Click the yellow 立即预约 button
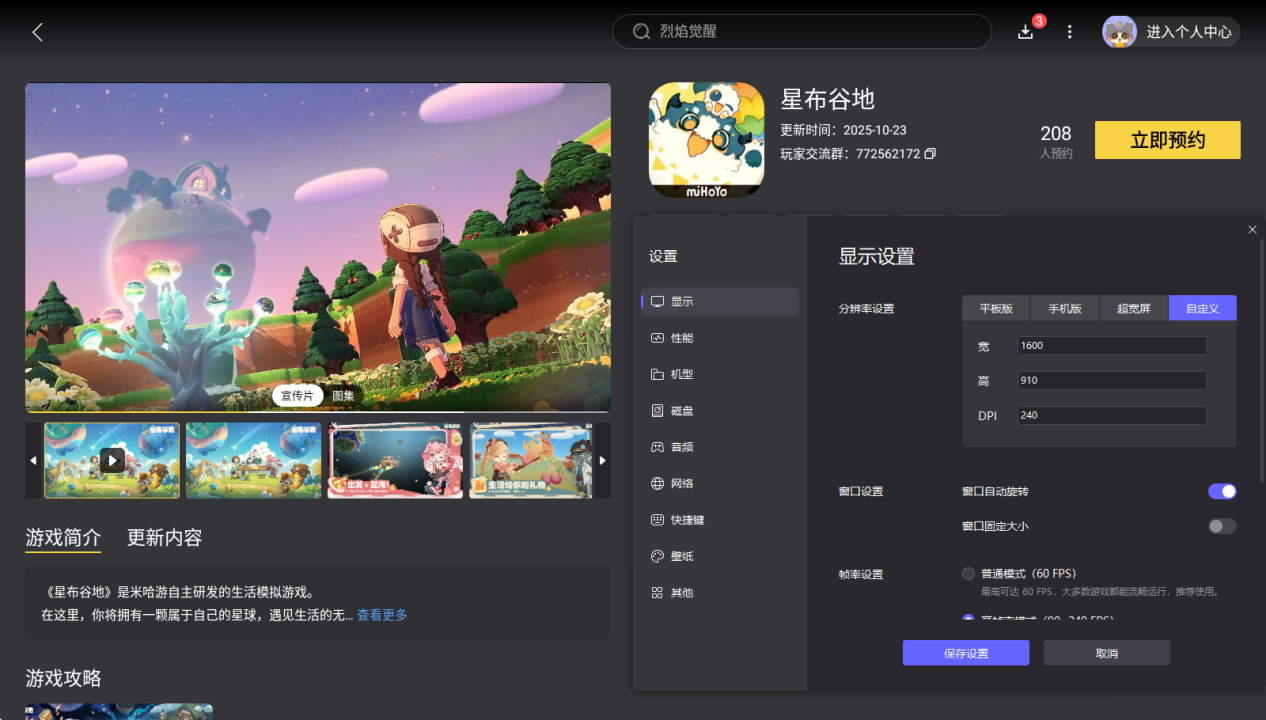 click(1168, 140)
